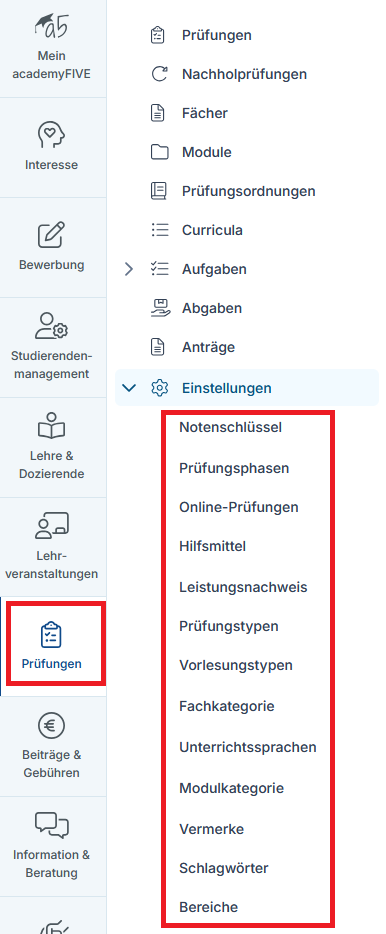Screen dimensions: 386x934
Task: Open the Studierendenmanagement person-gear icon
Action: (51, 325)
